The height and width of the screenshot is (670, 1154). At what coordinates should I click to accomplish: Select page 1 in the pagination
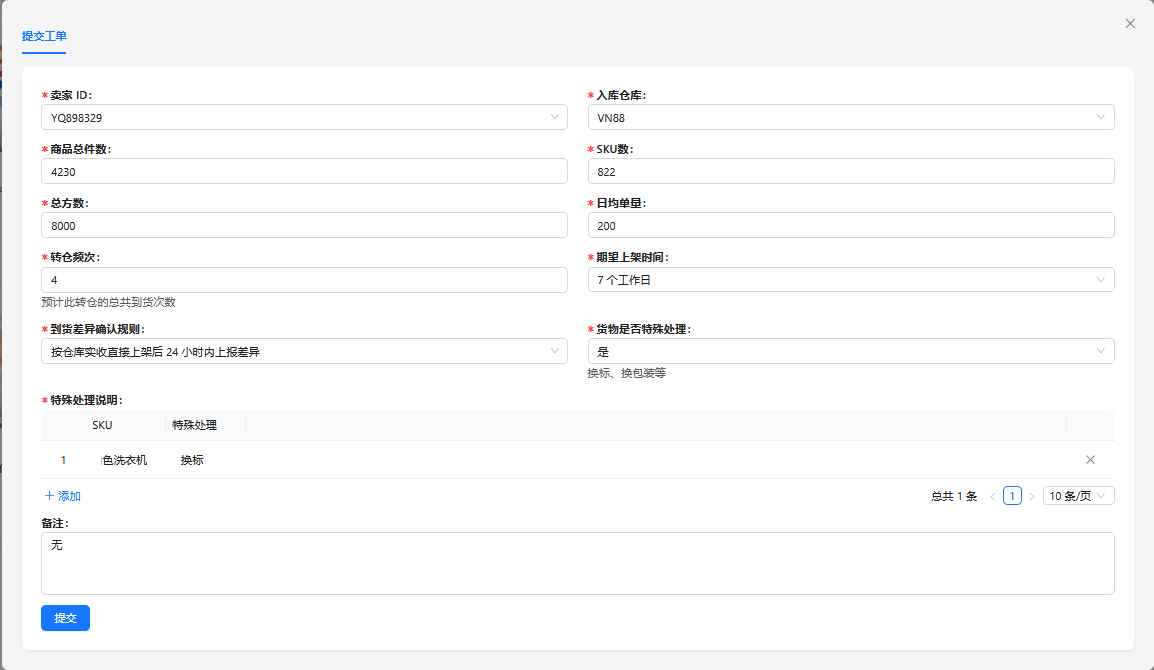[x=1012, y=496]
